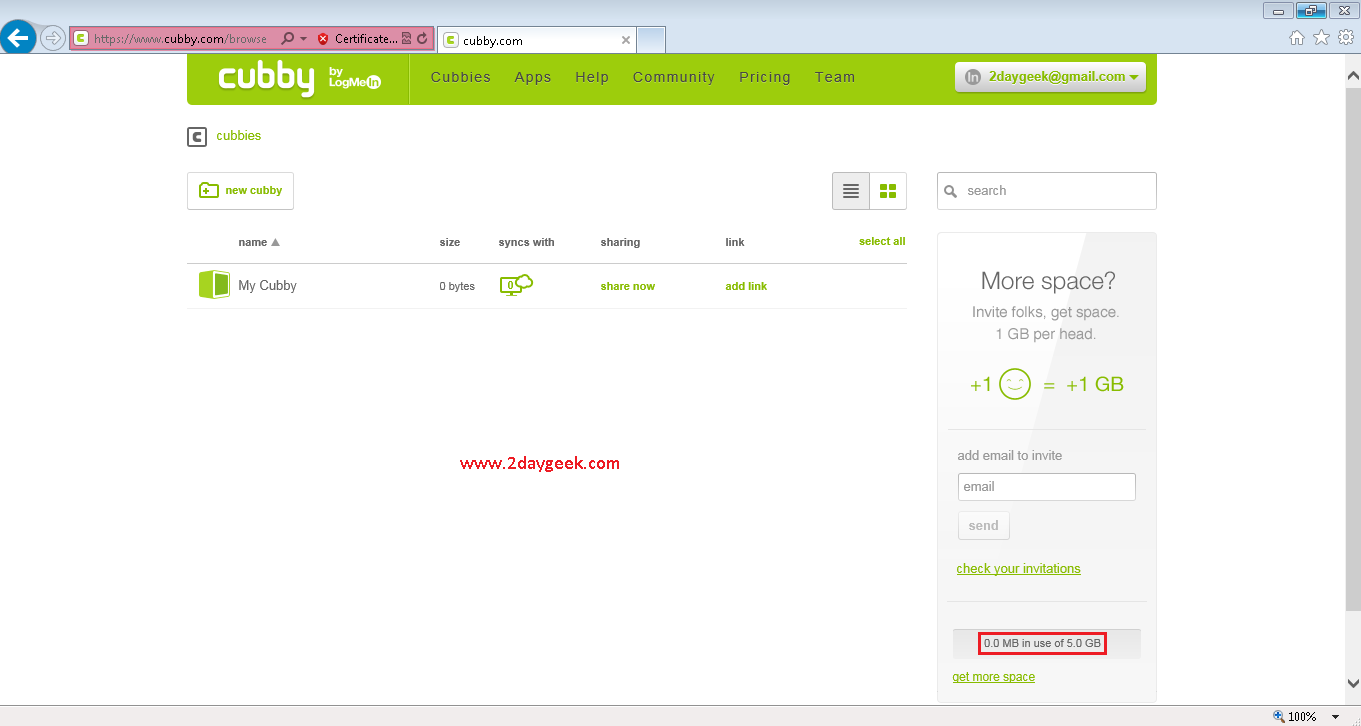
Task: Click the storage usage bar
Action: coord(1046,644)
